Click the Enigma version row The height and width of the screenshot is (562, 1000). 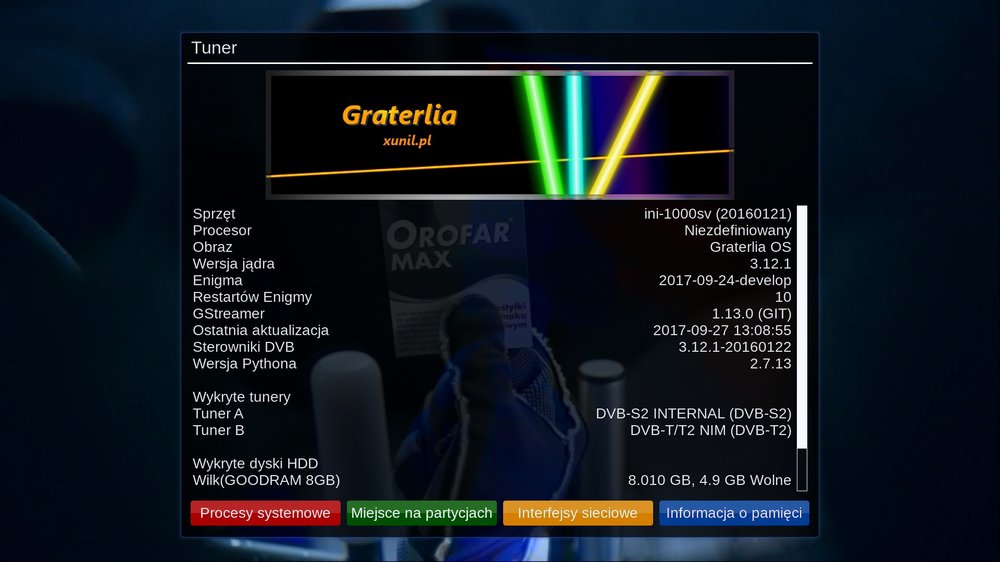492,280
